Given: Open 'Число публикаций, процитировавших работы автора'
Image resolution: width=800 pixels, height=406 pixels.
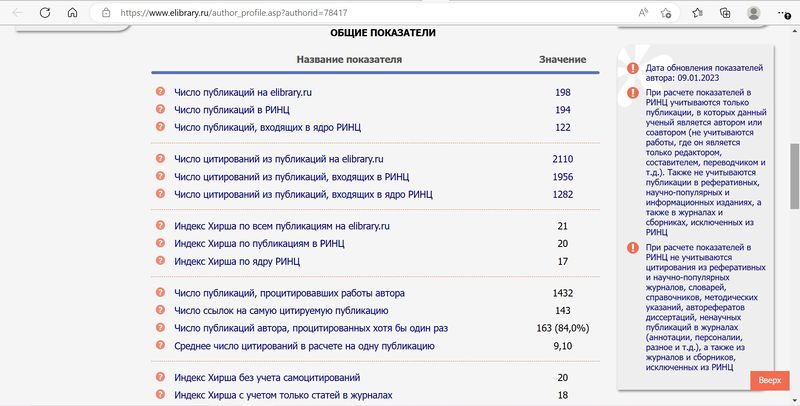Looking at the screenshot, I should [x=289, y=293].
